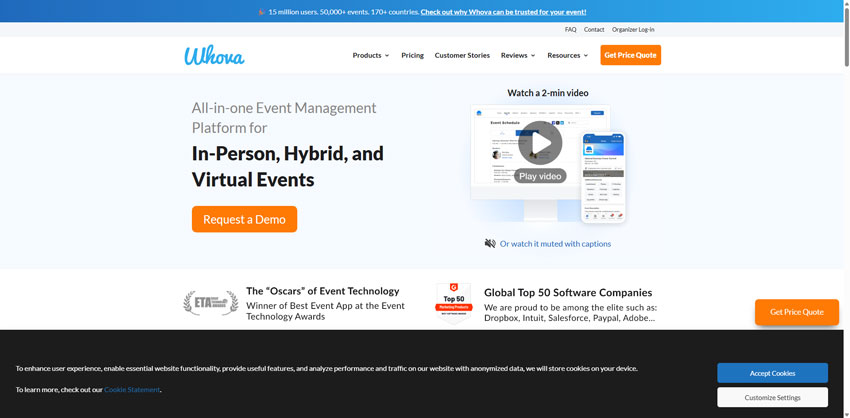Click the Whova logo
850x418 pixels.
click(214, 55)
